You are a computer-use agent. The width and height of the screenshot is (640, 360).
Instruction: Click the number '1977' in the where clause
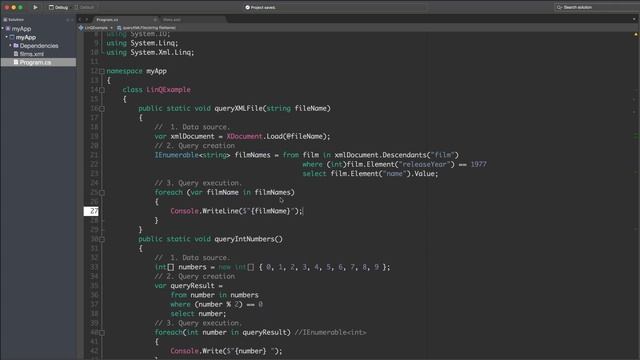coord(478,164)
